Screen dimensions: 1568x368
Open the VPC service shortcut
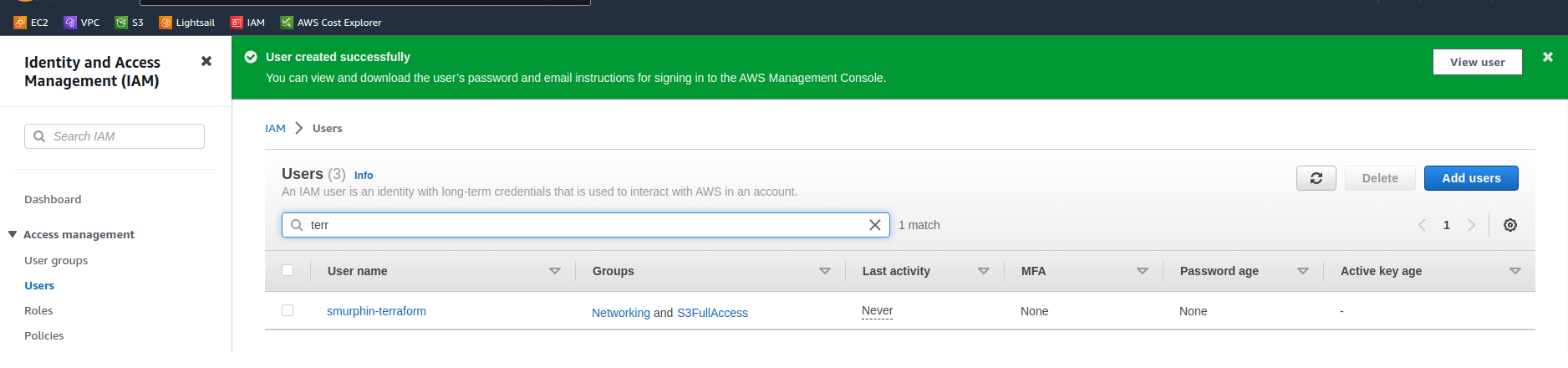coord(82,23)
